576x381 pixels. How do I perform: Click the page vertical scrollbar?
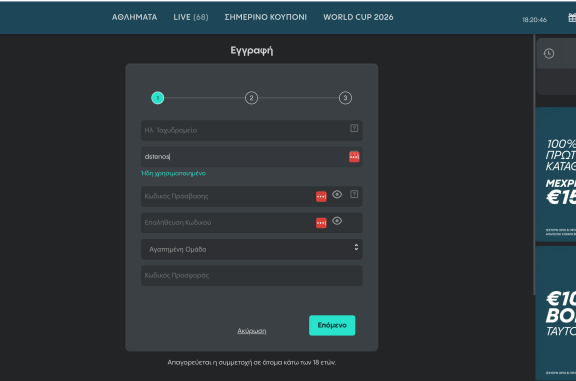point(534,165)
